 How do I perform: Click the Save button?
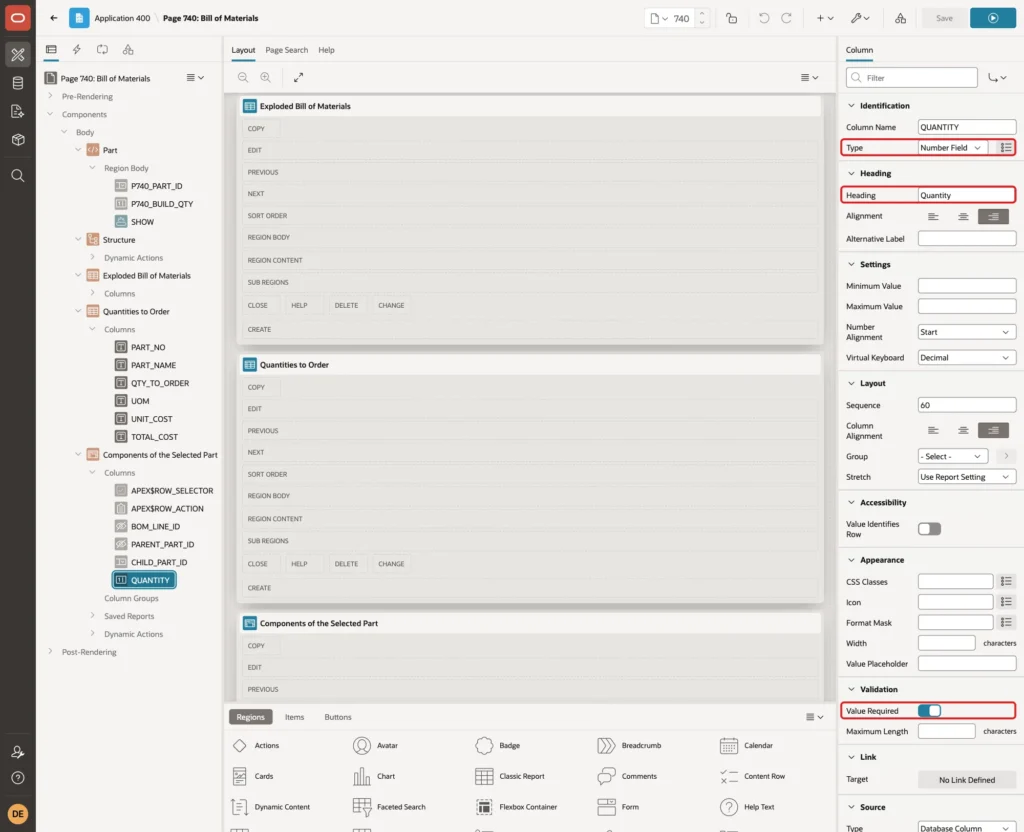(x=944, y=18)
